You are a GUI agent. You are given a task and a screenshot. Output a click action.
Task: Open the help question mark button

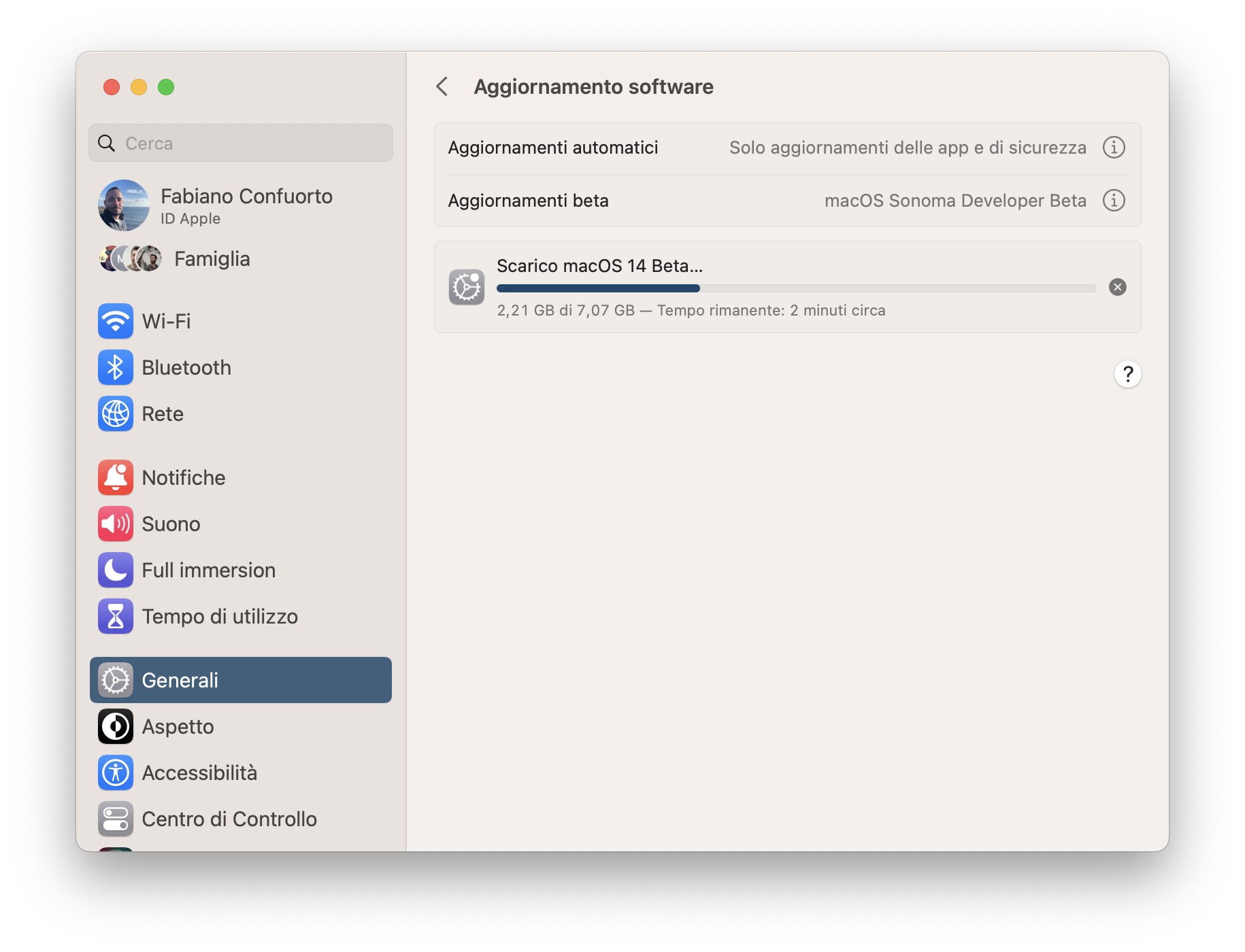1127,374
